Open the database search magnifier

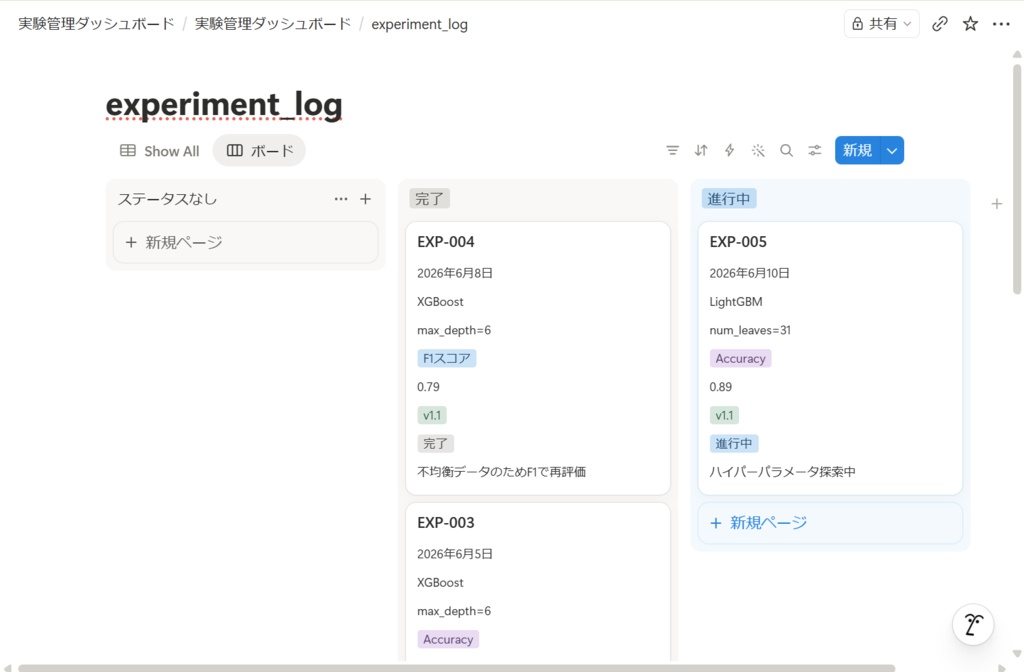786,151
